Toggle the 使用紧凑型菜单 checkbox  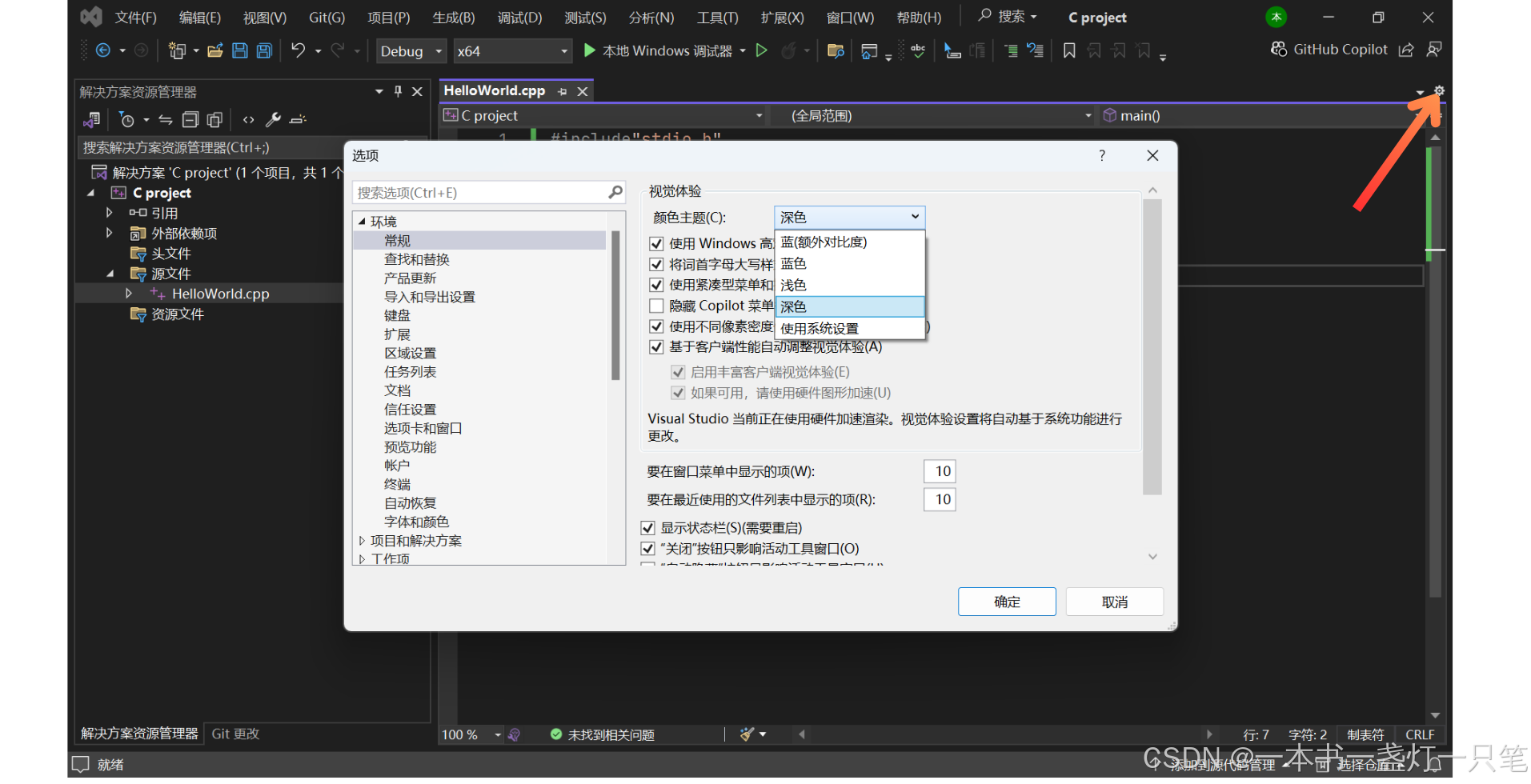[x=656, y=285]
